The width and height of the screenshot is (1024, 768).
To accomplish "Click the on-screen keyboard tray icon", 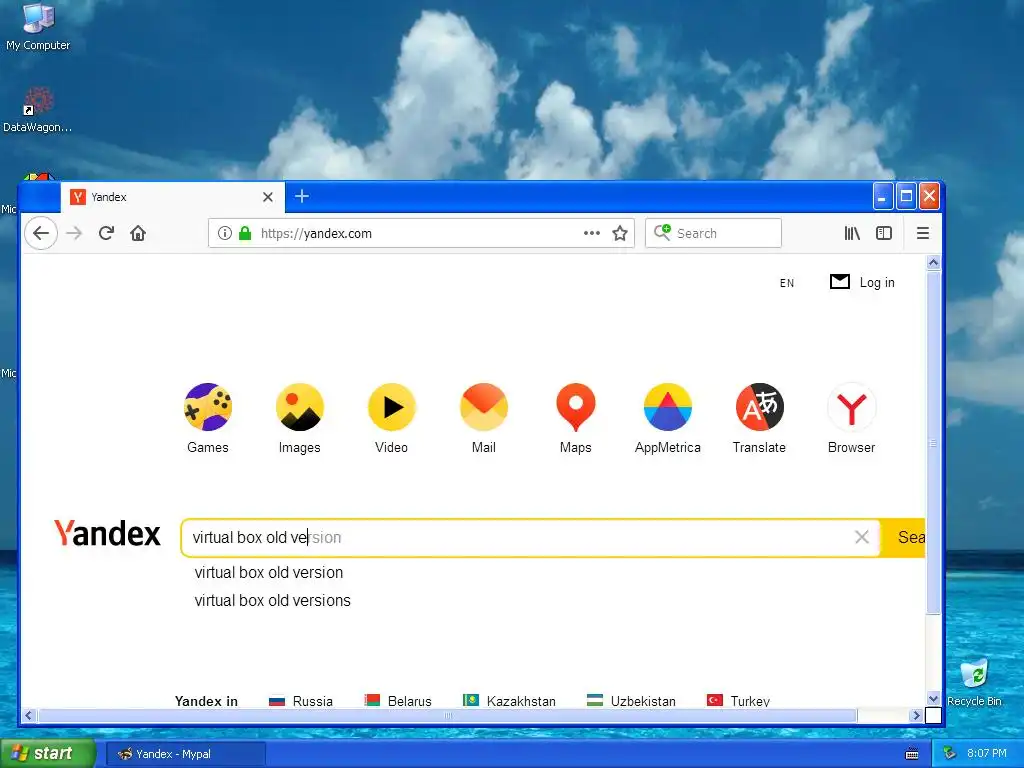I will 912,754.
